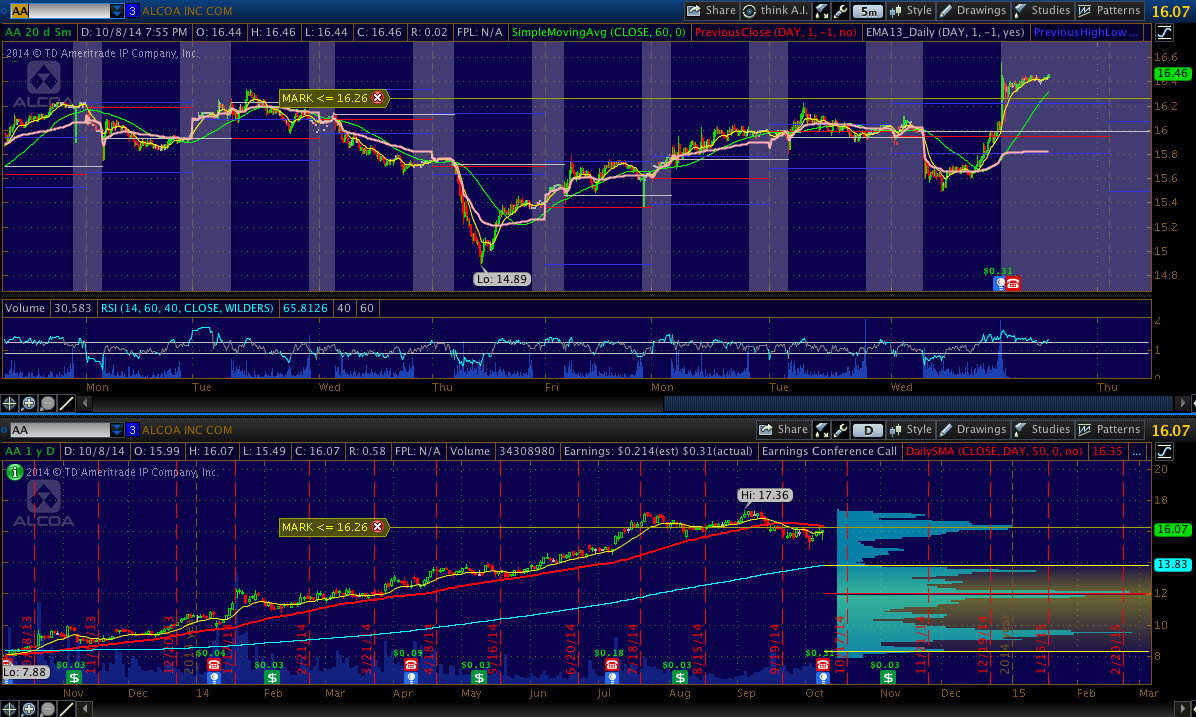Screen dimensions: 1196x717
Task: Remove the MARK <= 16.26 alert on lower chart
Action: 378,527
